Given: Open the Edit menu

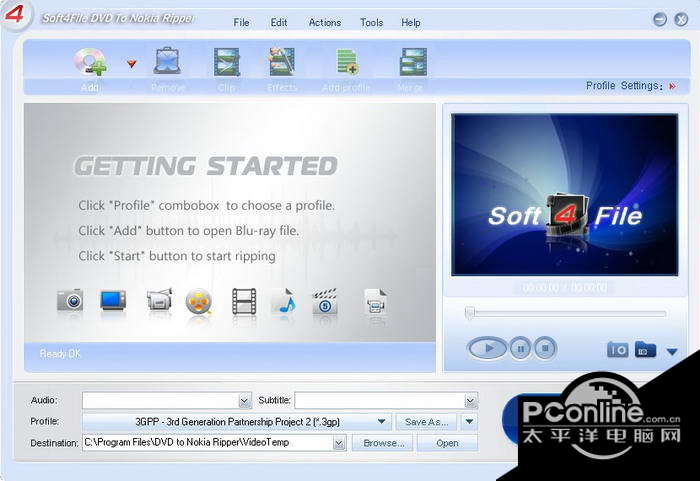Looking at the screenshot, I should point(279,22).
